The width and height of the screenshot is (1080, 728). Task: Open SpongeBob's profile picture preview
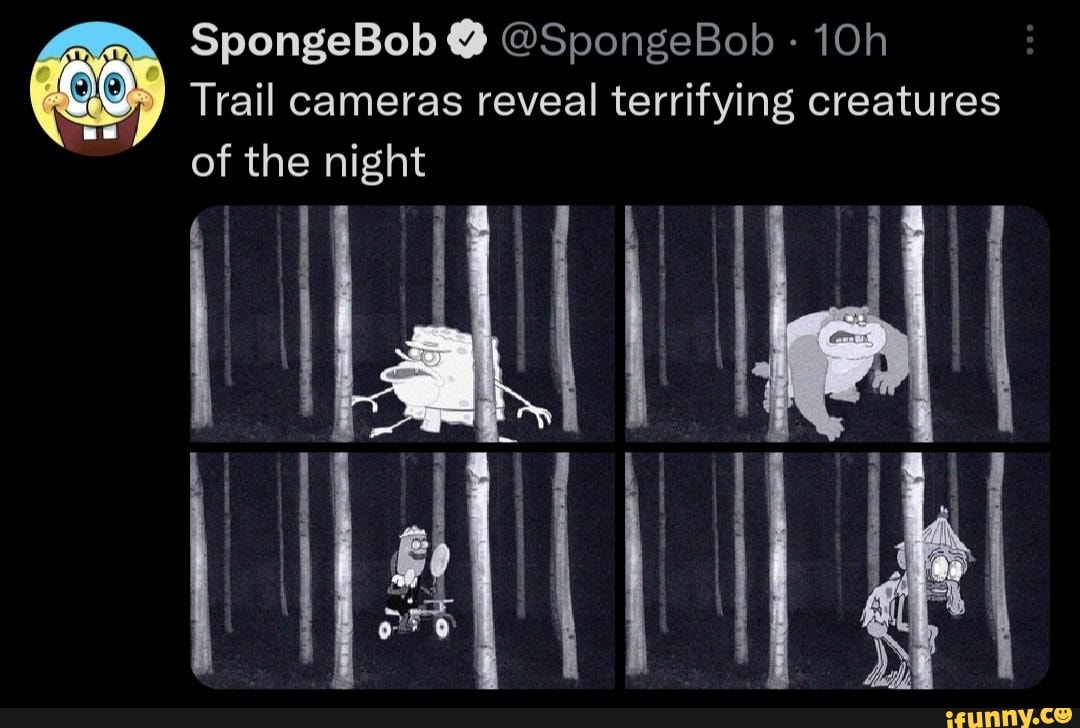[x=95, y=85]
